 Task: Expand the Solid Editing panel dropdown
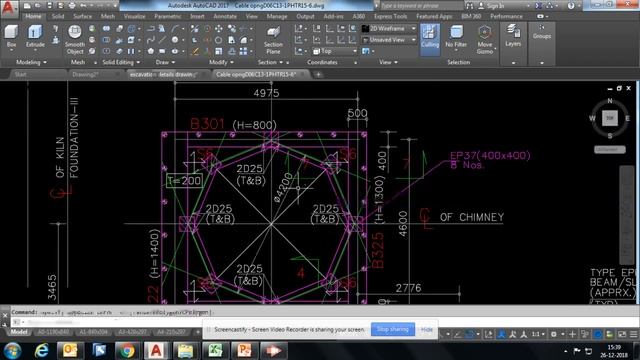pos(121,62)
